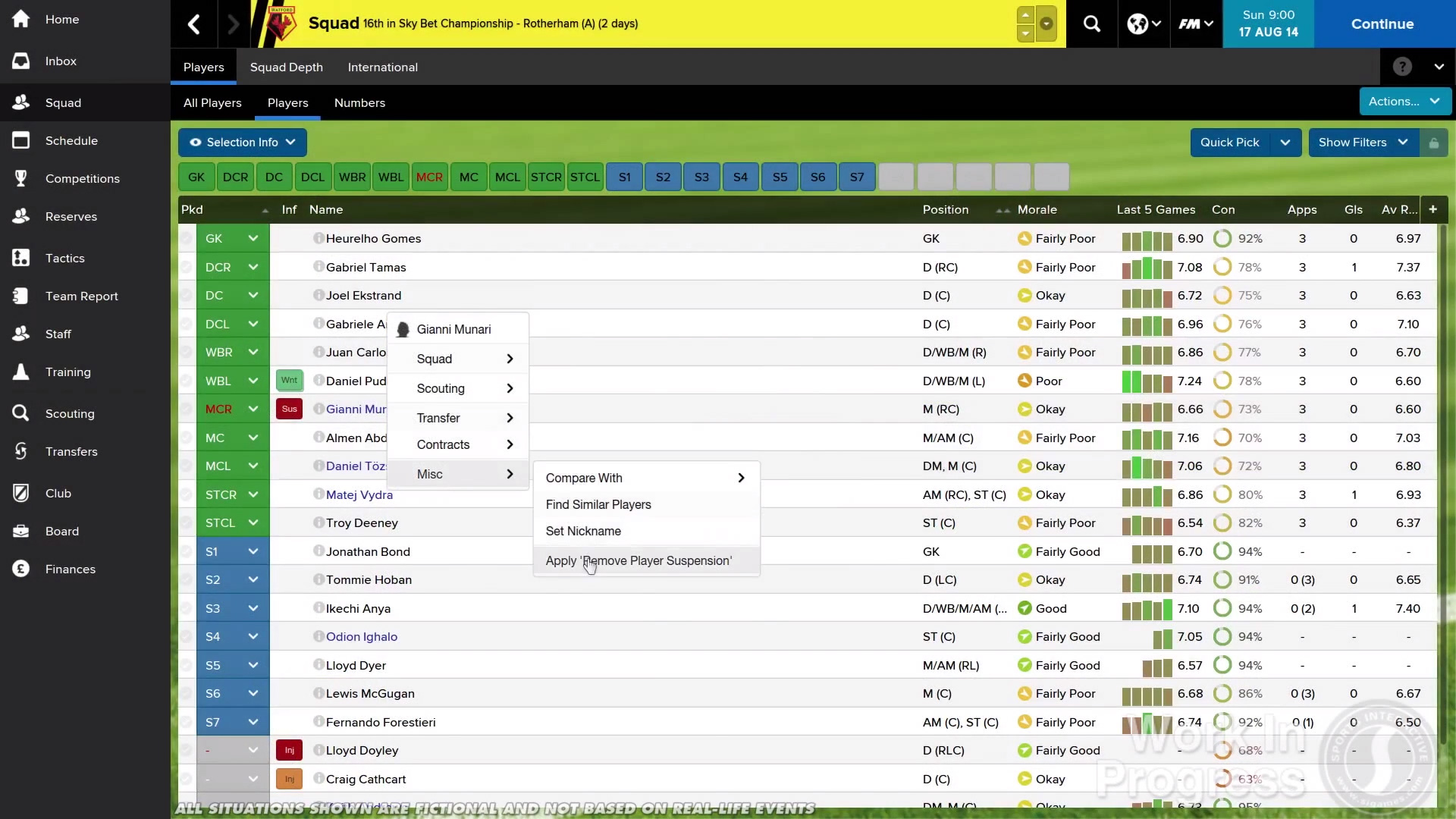Toggle selection circle for Lloyd Doyley row

tap(187, 750)
